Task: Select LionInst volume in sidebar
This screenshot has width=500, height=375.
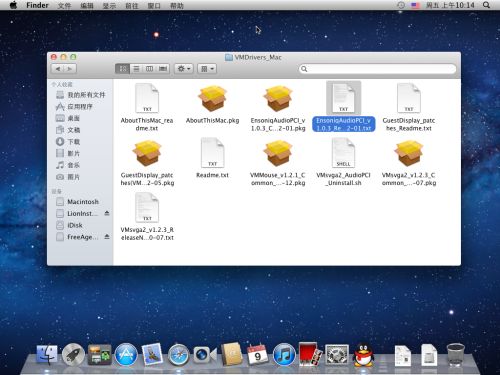Action: pos(77,214)
